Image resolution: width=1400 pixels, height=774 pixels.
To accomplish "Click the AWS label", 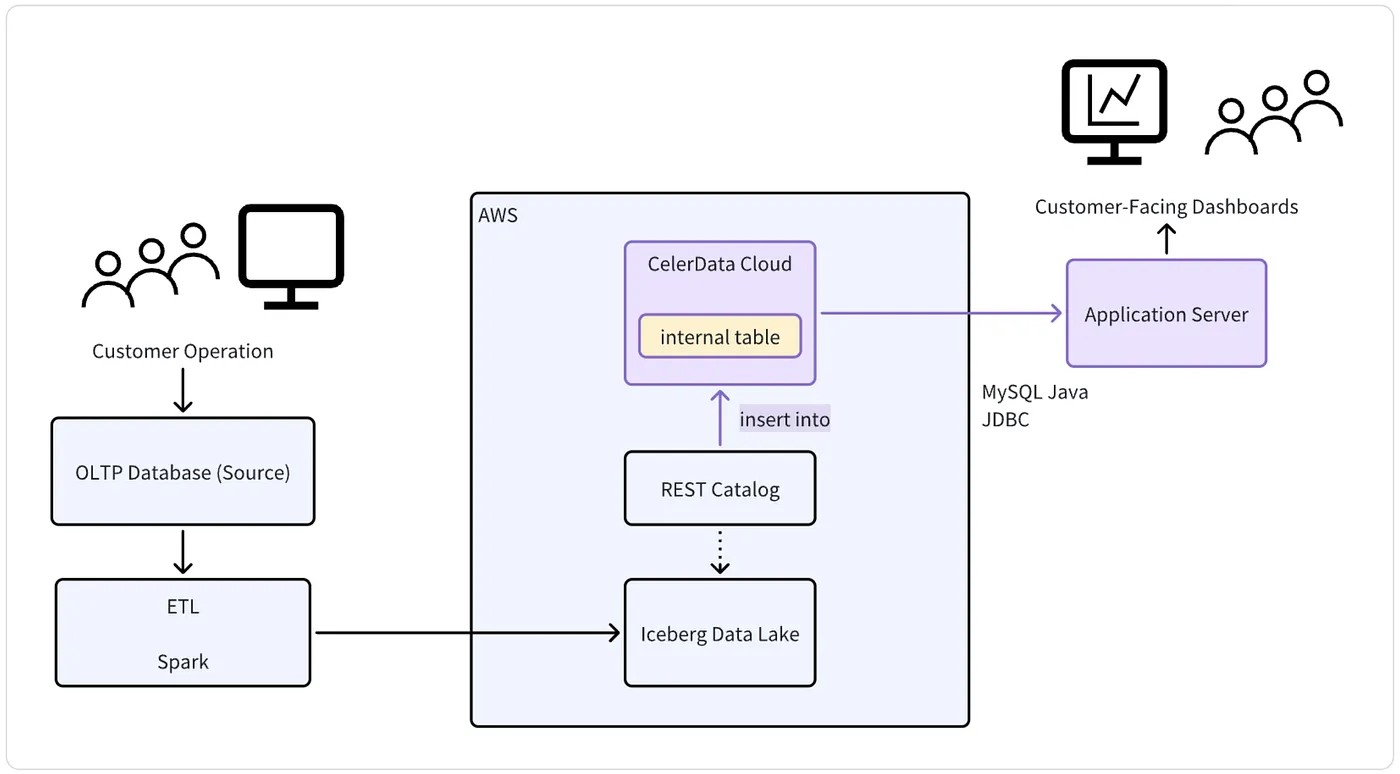I will coord(498,215).
